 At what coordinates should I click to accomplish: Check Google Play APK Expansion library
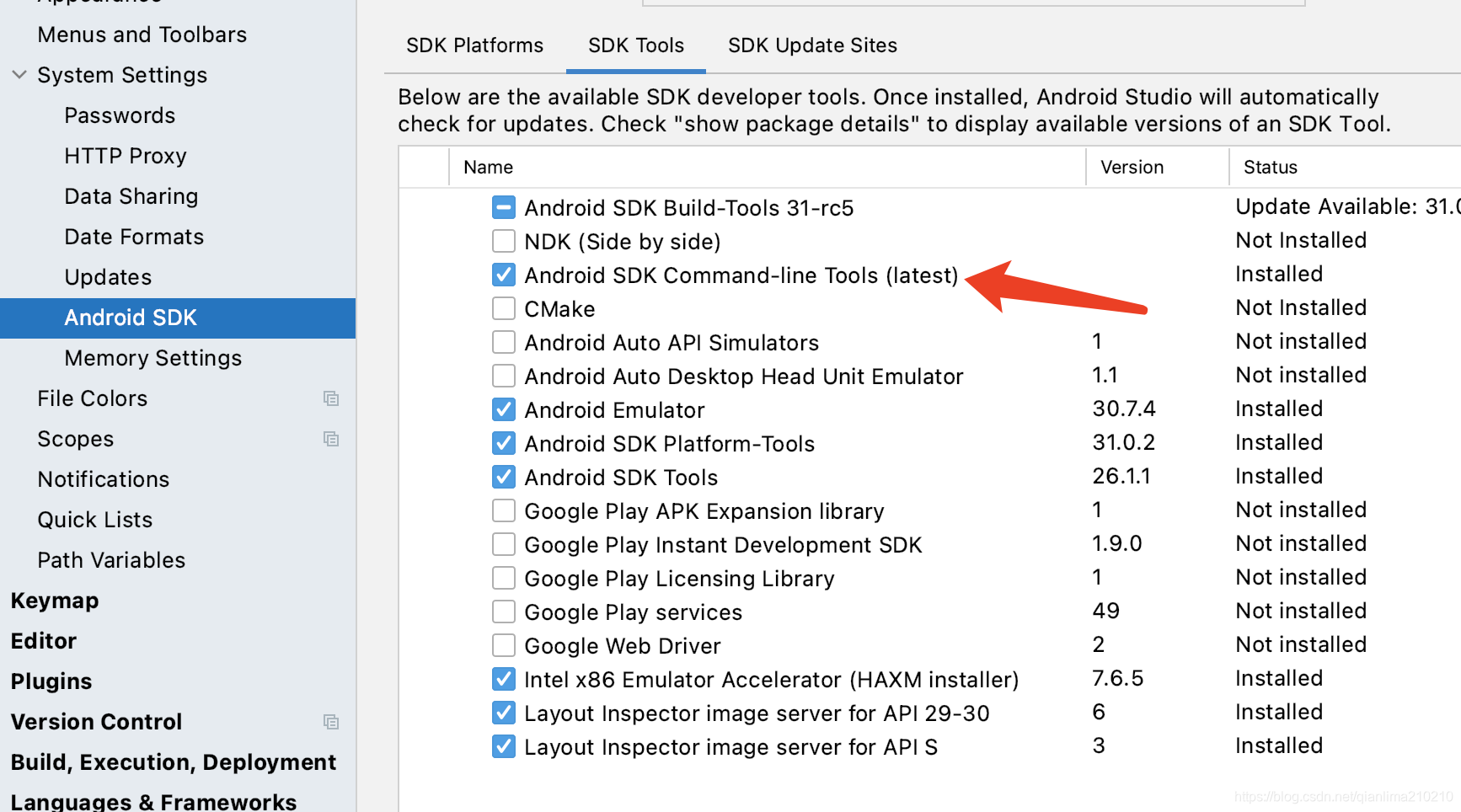(x=504, y=510)
